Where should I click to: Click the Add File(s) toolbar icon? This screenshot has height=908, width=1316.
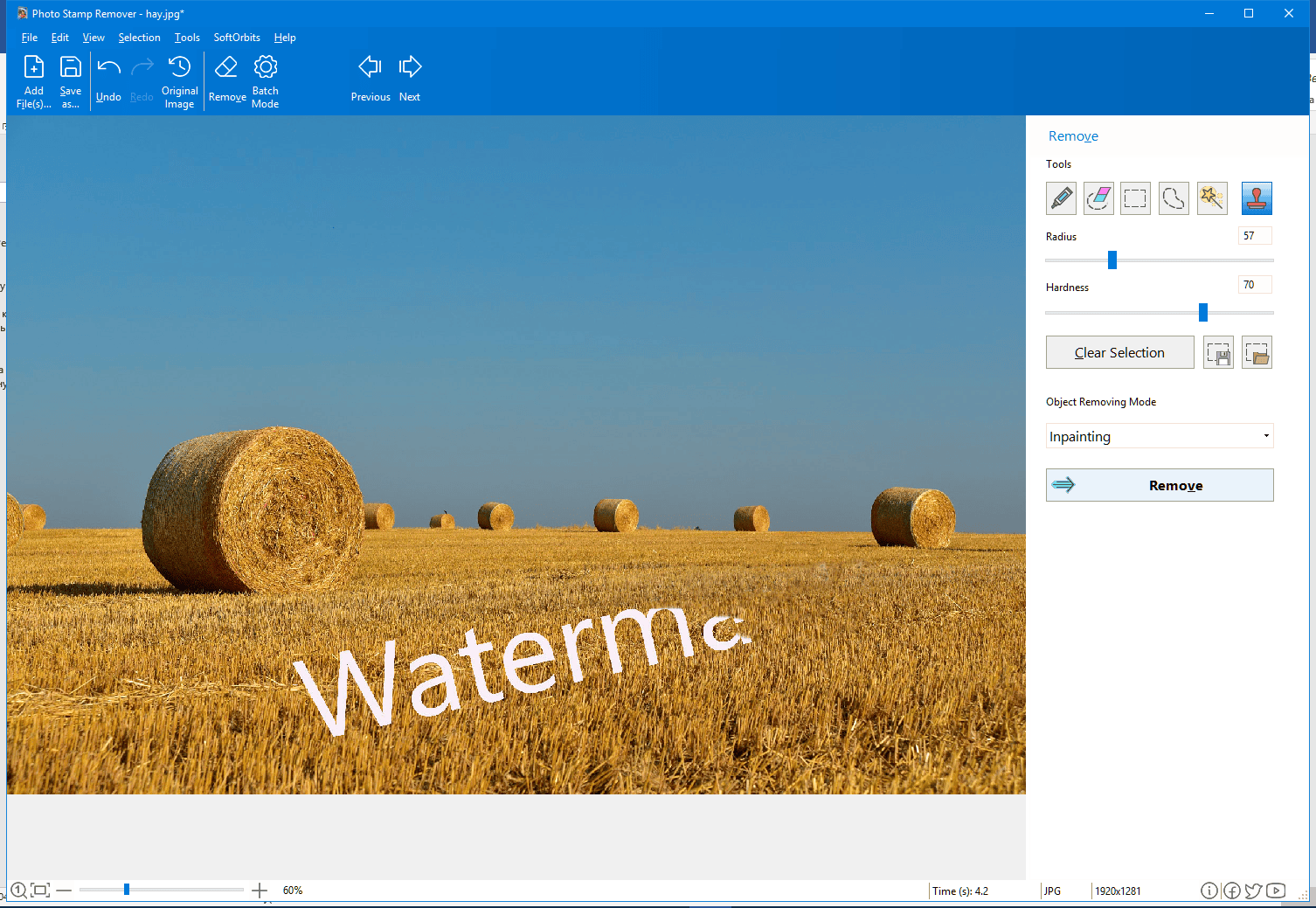[34, 80]
